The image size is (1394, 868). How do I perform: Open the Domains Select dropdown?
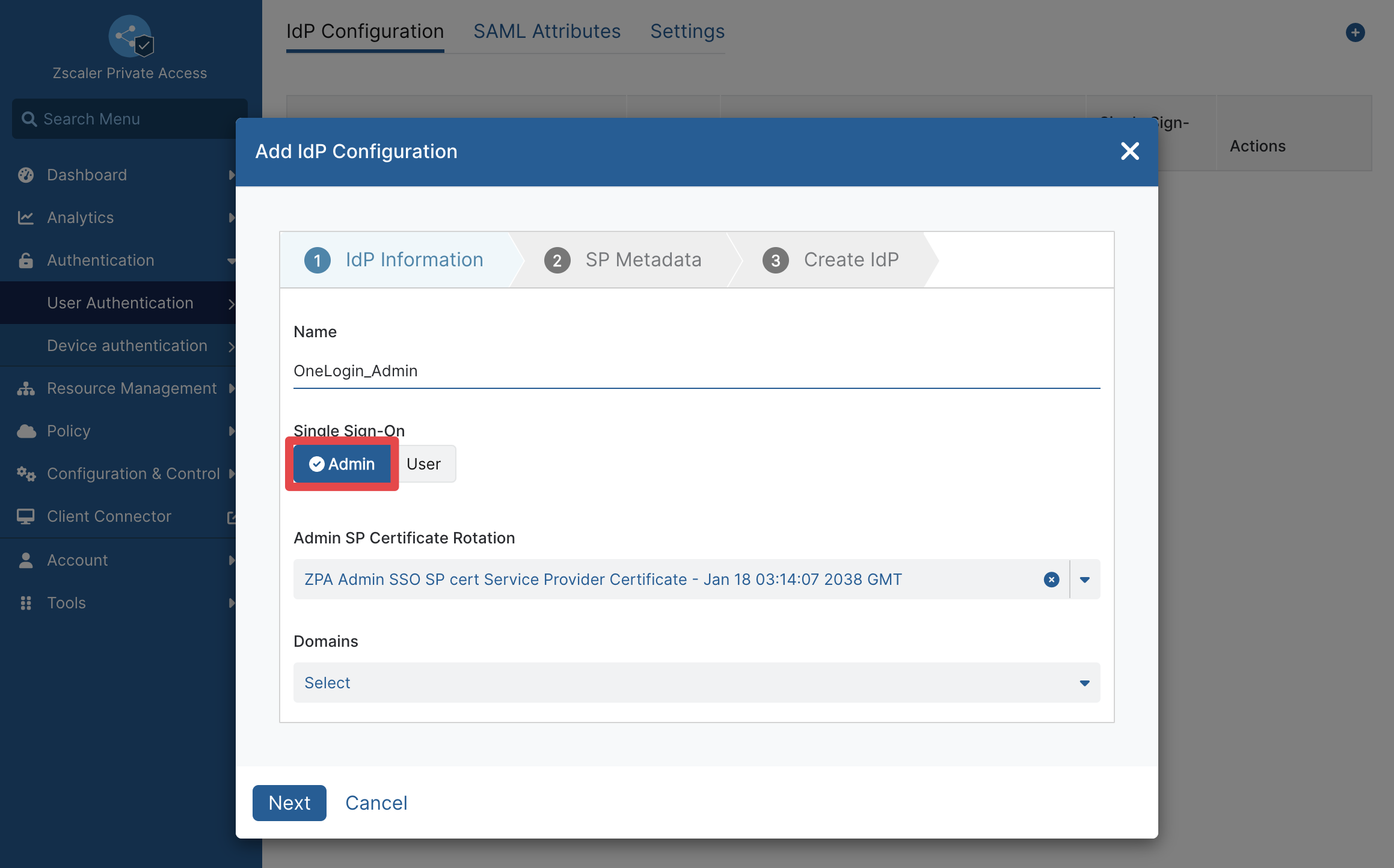(x=696, y=683)
